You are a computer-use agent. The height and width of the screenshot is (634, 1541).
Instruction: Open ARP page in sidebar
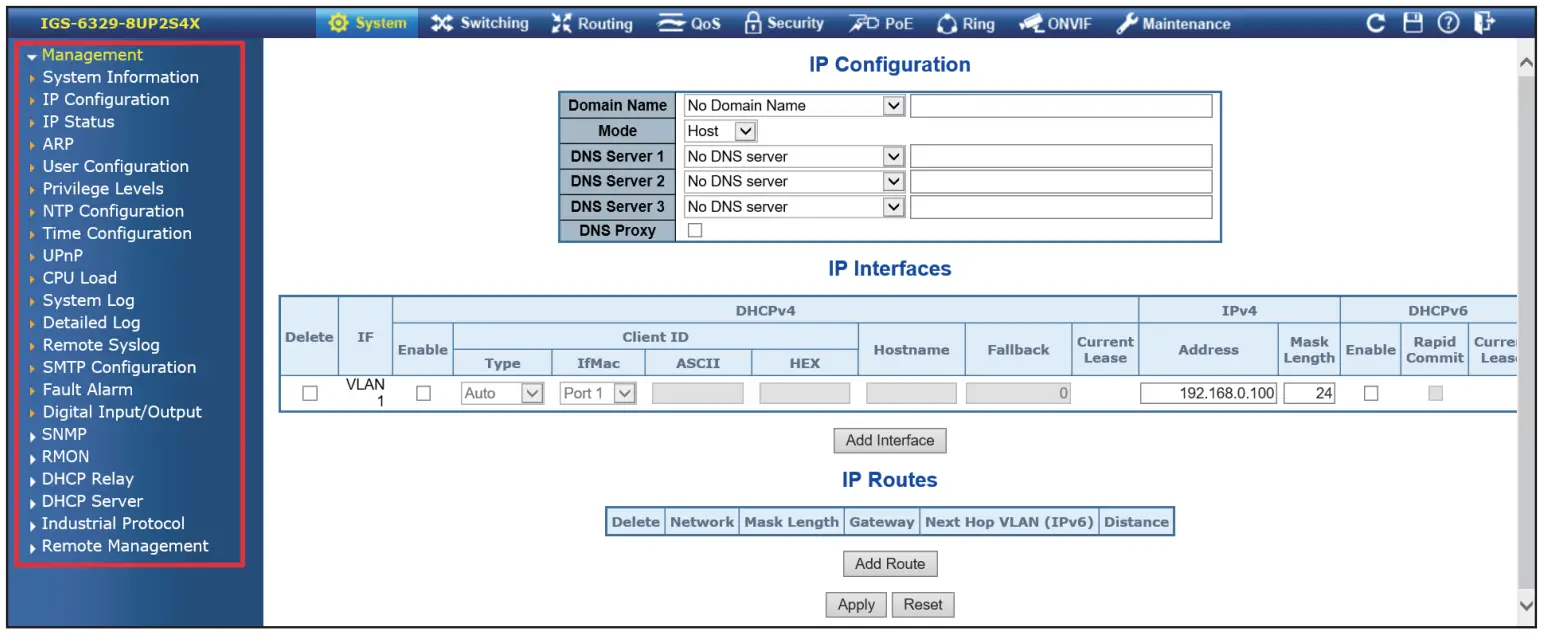pyautogui.click(x=58, y=144)
